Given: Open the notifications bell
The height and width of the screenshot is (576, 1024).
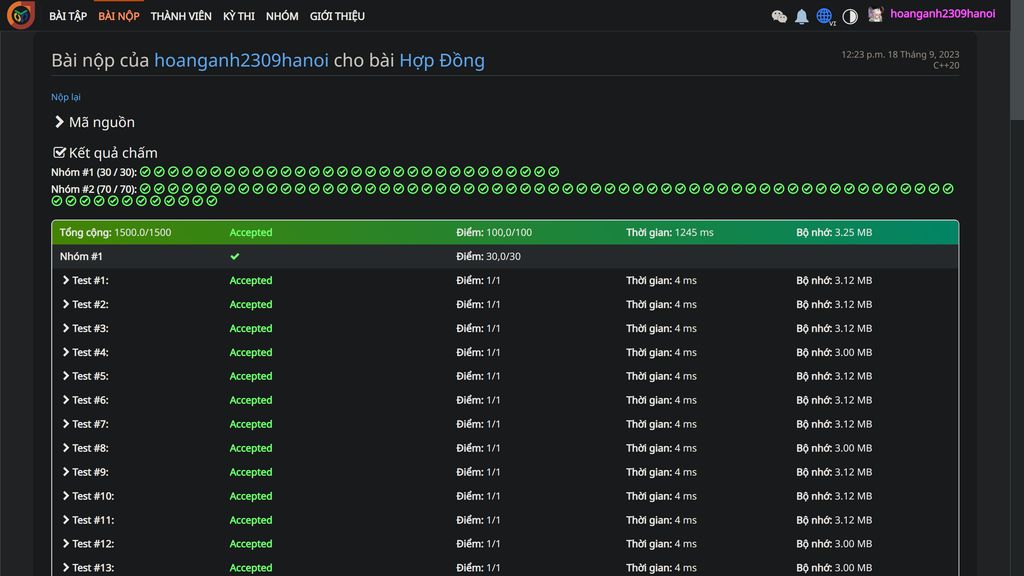Looking at the screenshot, I should coord(801,16).
